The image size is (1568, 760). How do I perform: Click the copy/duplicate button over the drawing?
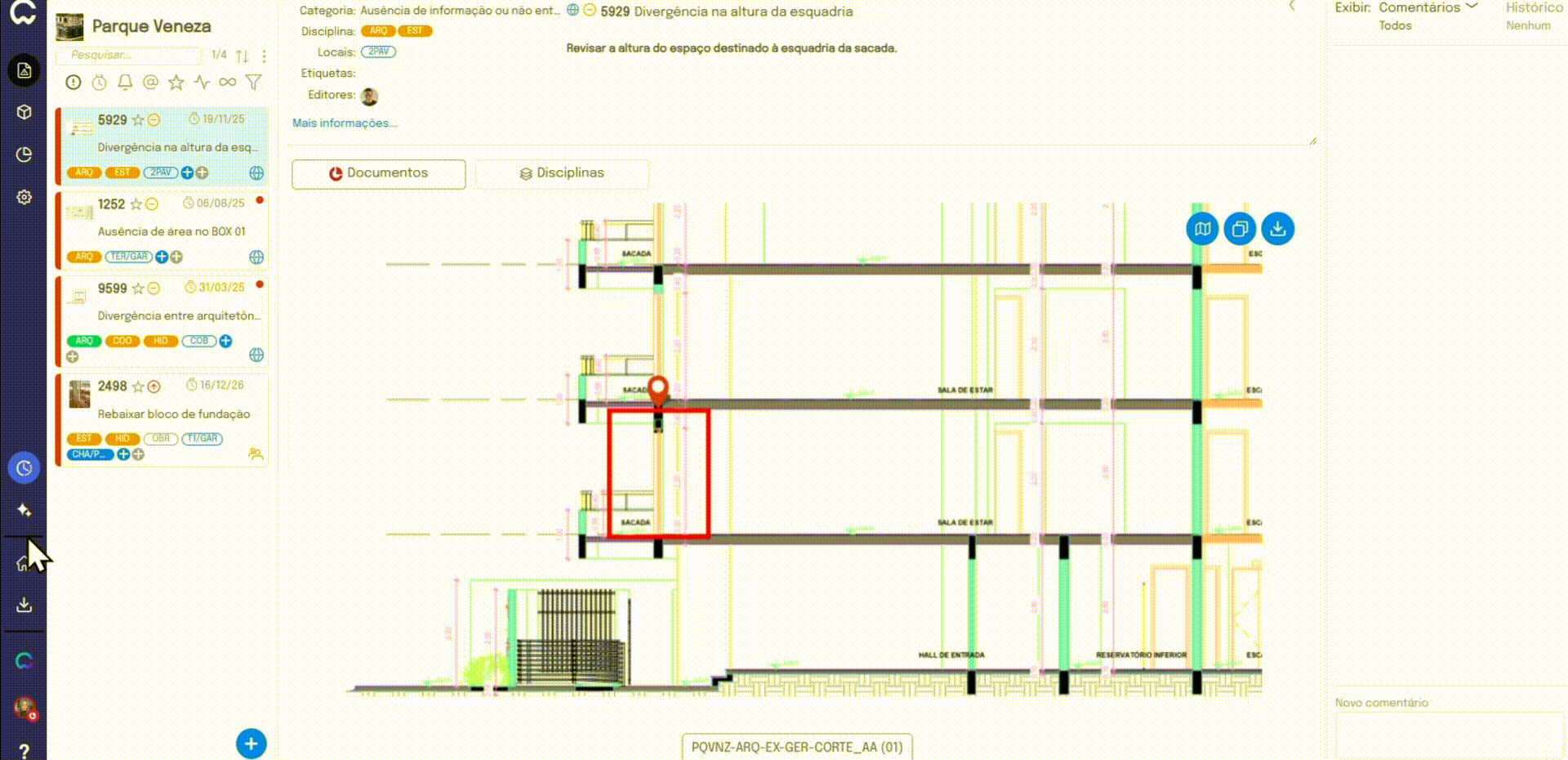(1240, 229)
